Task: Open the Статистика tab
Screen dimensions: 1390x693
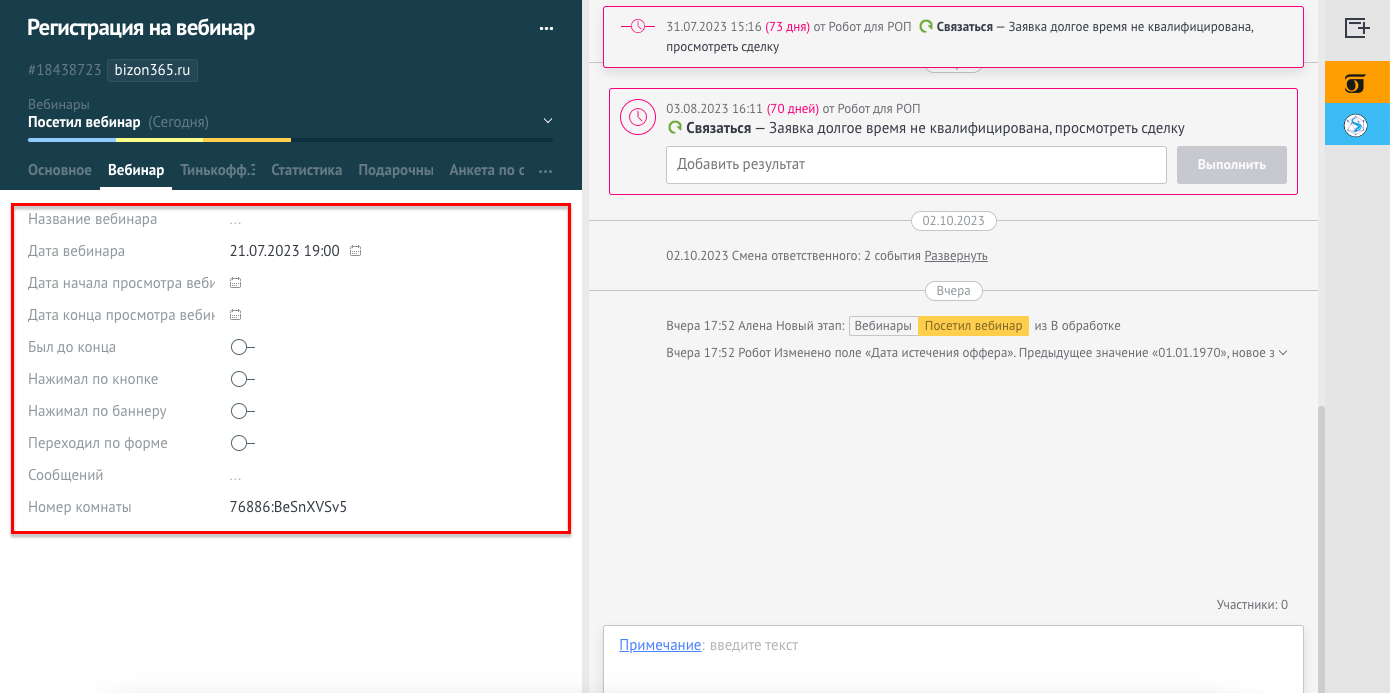Action: coord(307,170)
